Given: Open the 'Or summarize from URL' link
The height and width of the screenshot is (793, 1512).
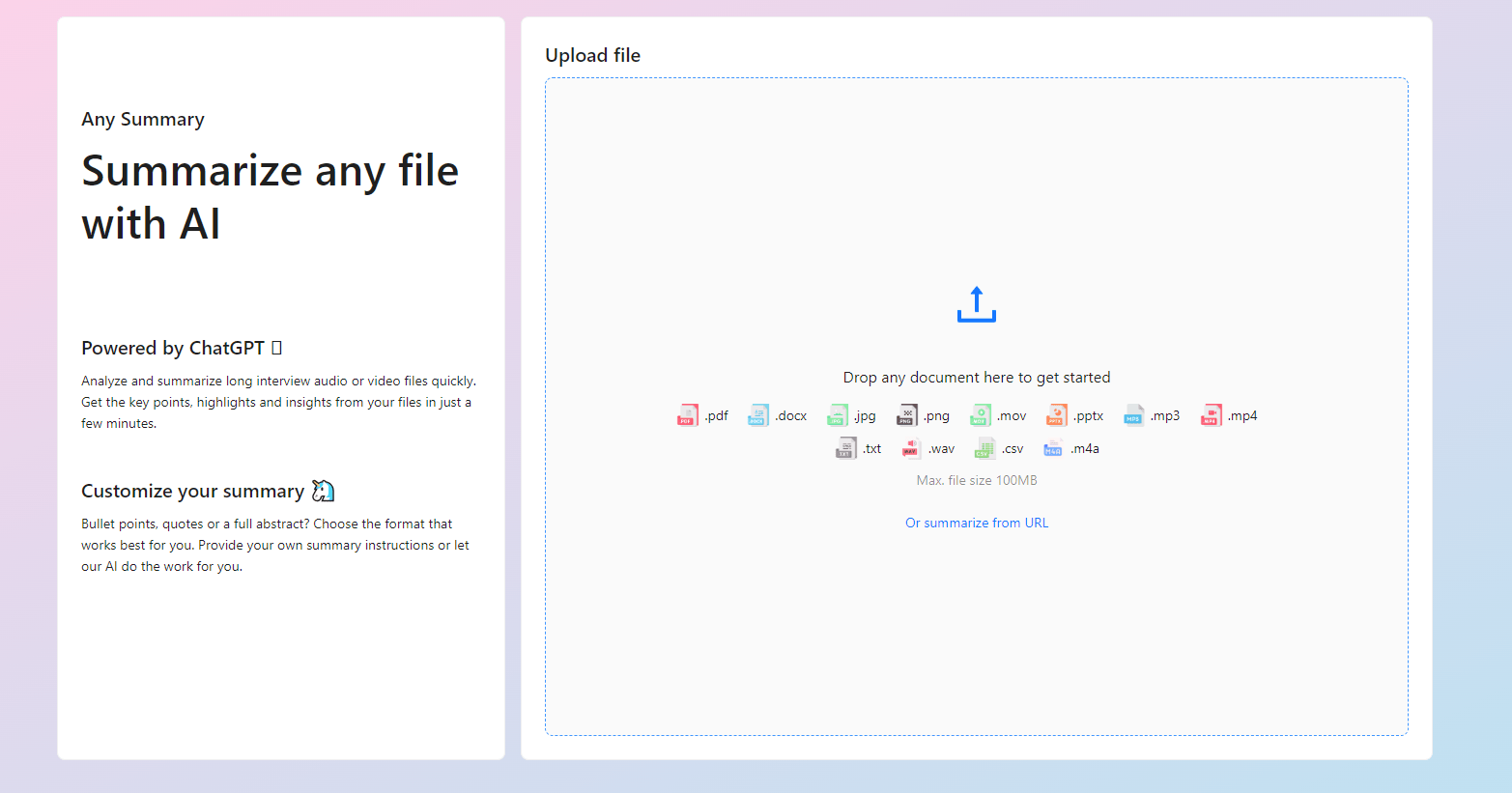Looking at the screenshot, I should pyautogui.click(x=976, y=523).
